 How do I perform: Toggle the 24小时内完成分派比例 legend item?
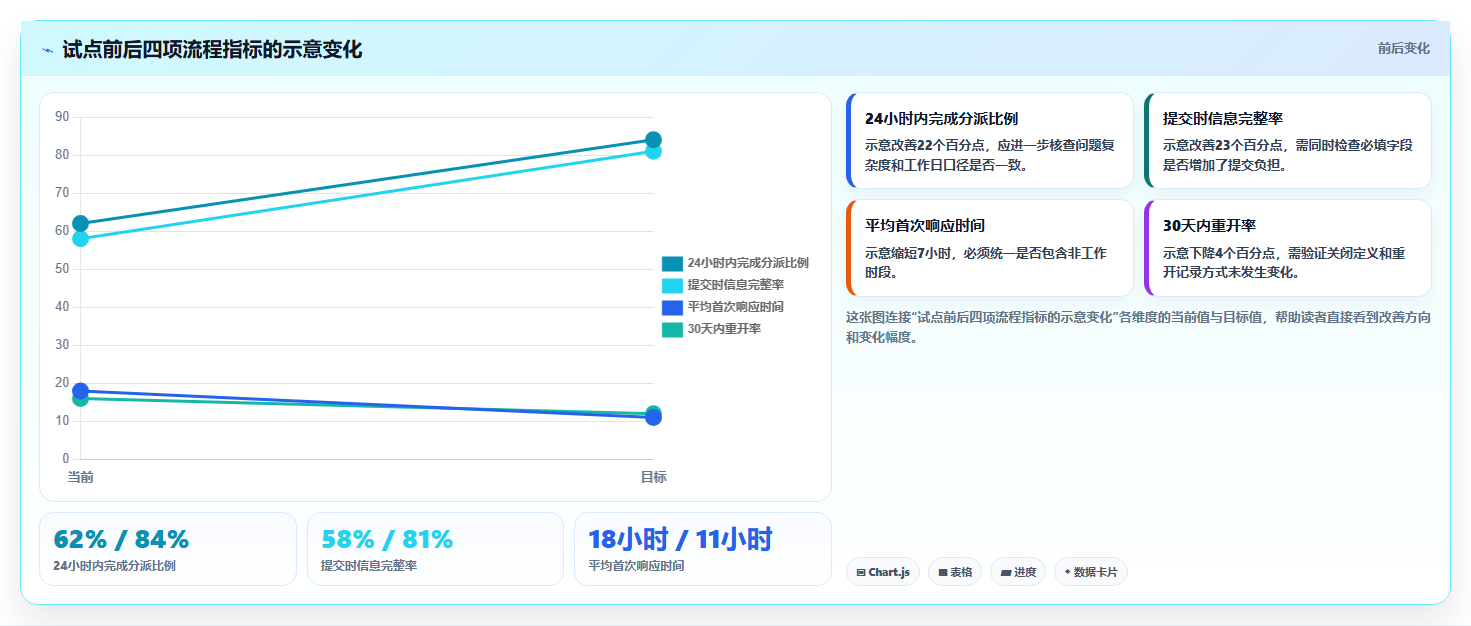(735, 263)
